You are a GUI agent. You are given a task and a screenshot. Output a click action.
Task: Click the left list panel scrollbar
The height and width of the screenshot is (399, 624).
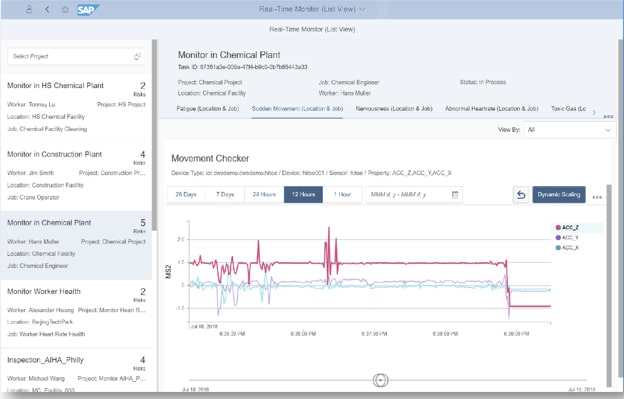pyautogui.click(x=154, y=135)
